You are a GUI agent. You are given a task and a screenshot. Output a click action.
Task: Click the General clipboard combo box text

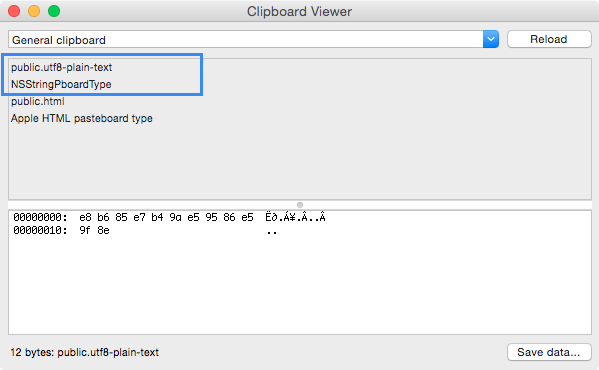(x=58, y=40)
